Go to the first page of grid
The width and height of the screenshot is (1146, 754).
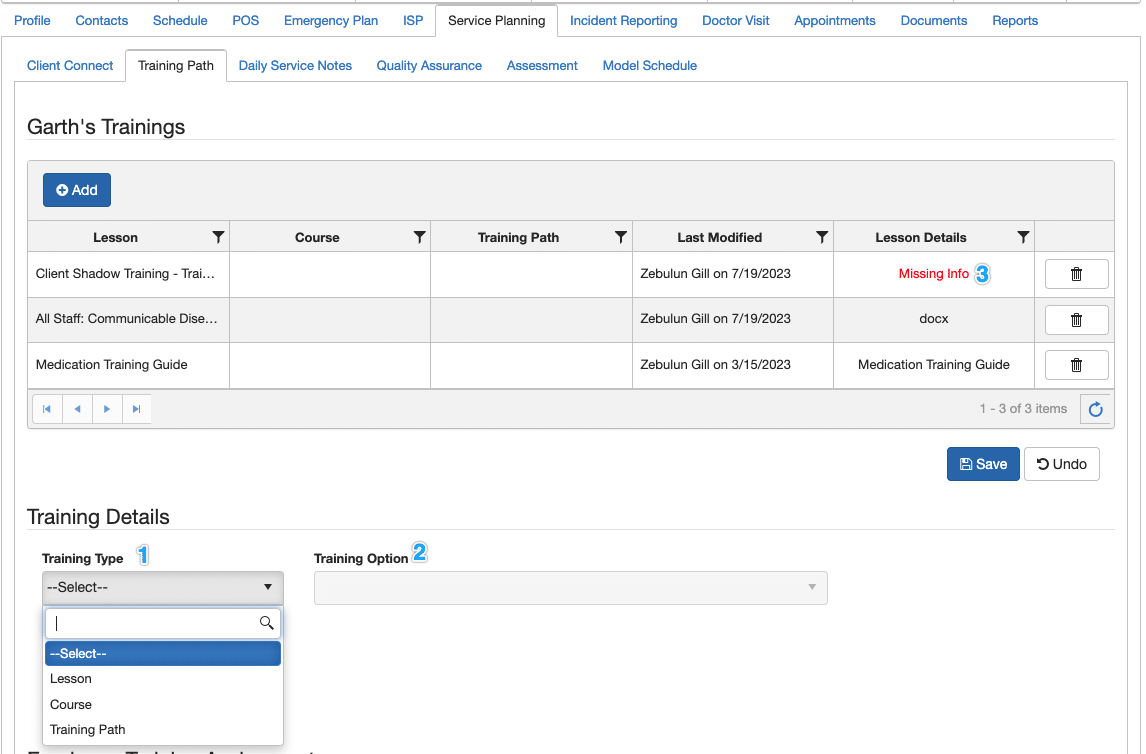point(47,409)
